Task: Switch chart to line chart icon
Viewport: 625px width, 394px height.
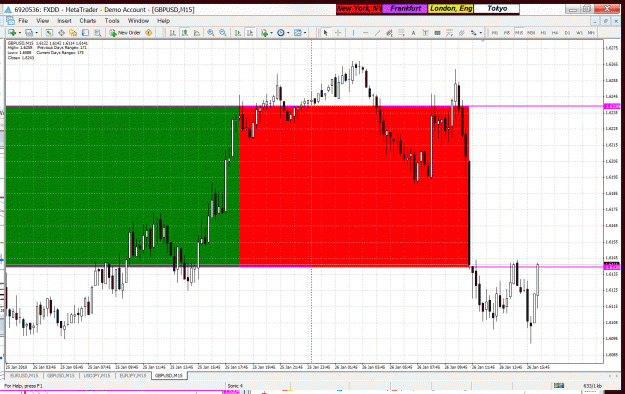Action: tap(197, 33)
